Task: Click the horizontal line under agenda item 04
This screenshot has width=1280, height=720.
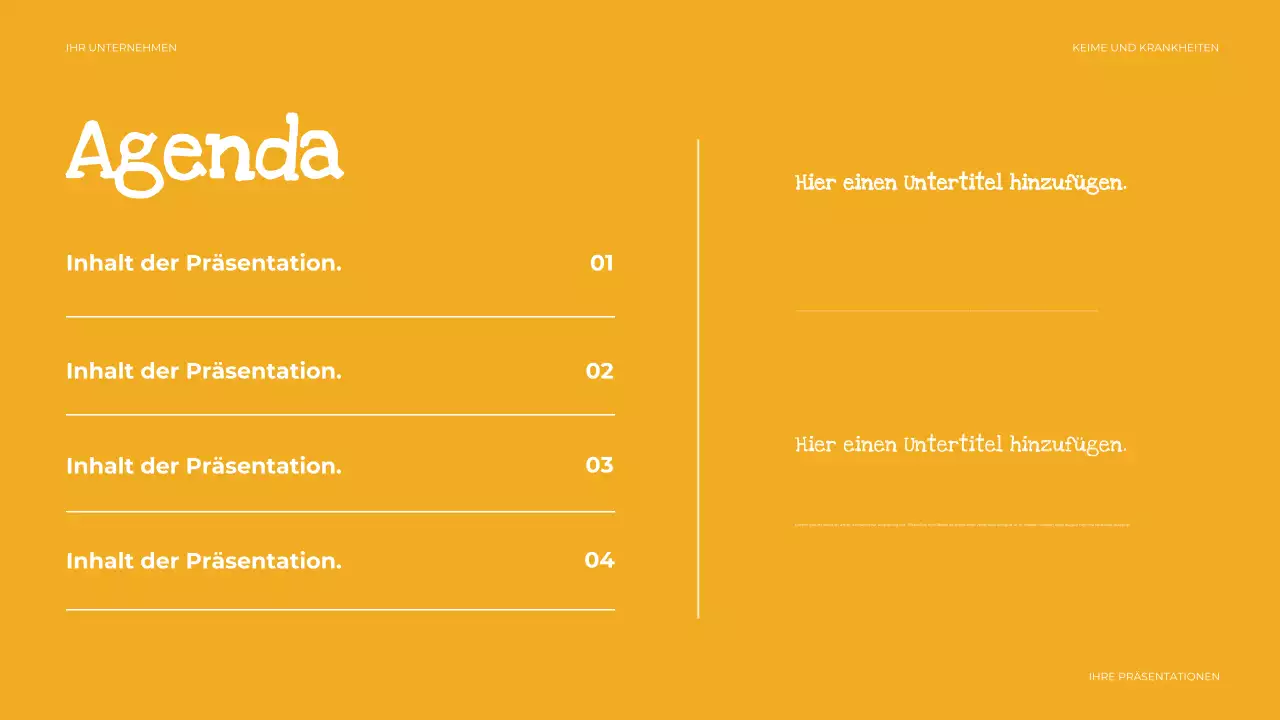Action: coord(340,610)
